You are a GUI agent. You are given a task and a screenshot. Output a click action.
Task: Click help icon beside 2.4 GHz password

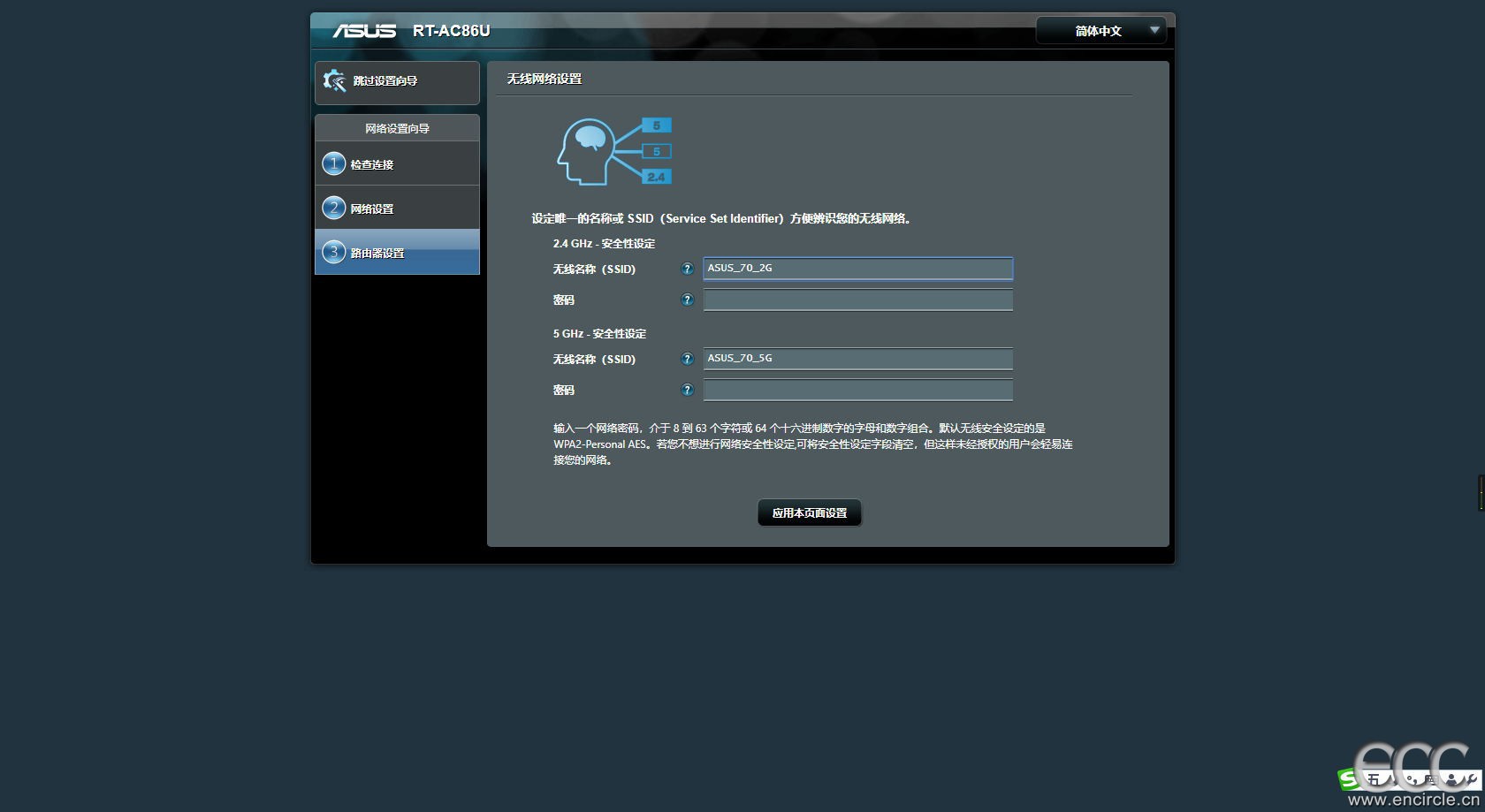pos(687,300)
